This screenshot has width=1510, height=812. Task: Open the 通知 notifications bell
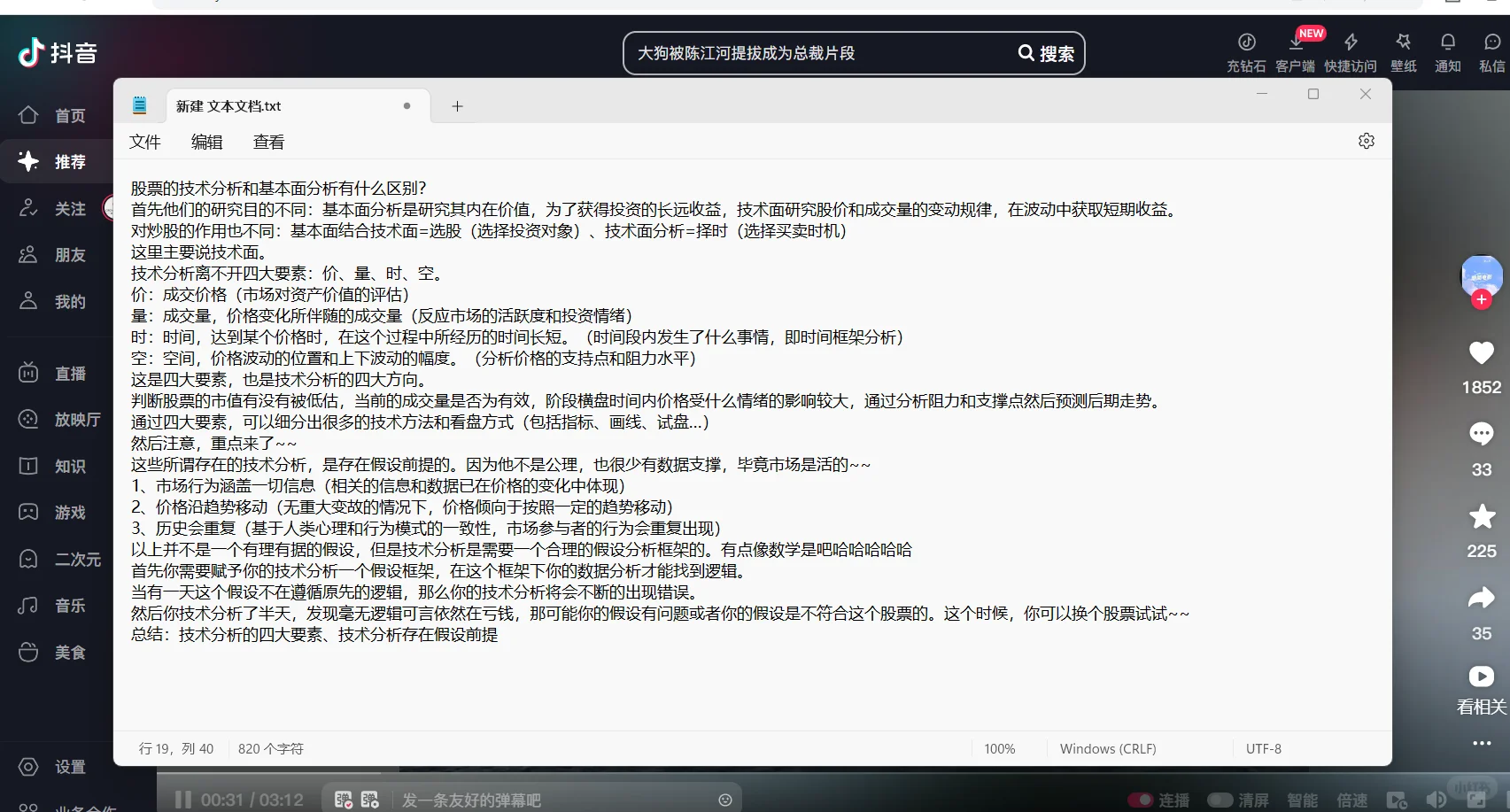click(1448, 52)
